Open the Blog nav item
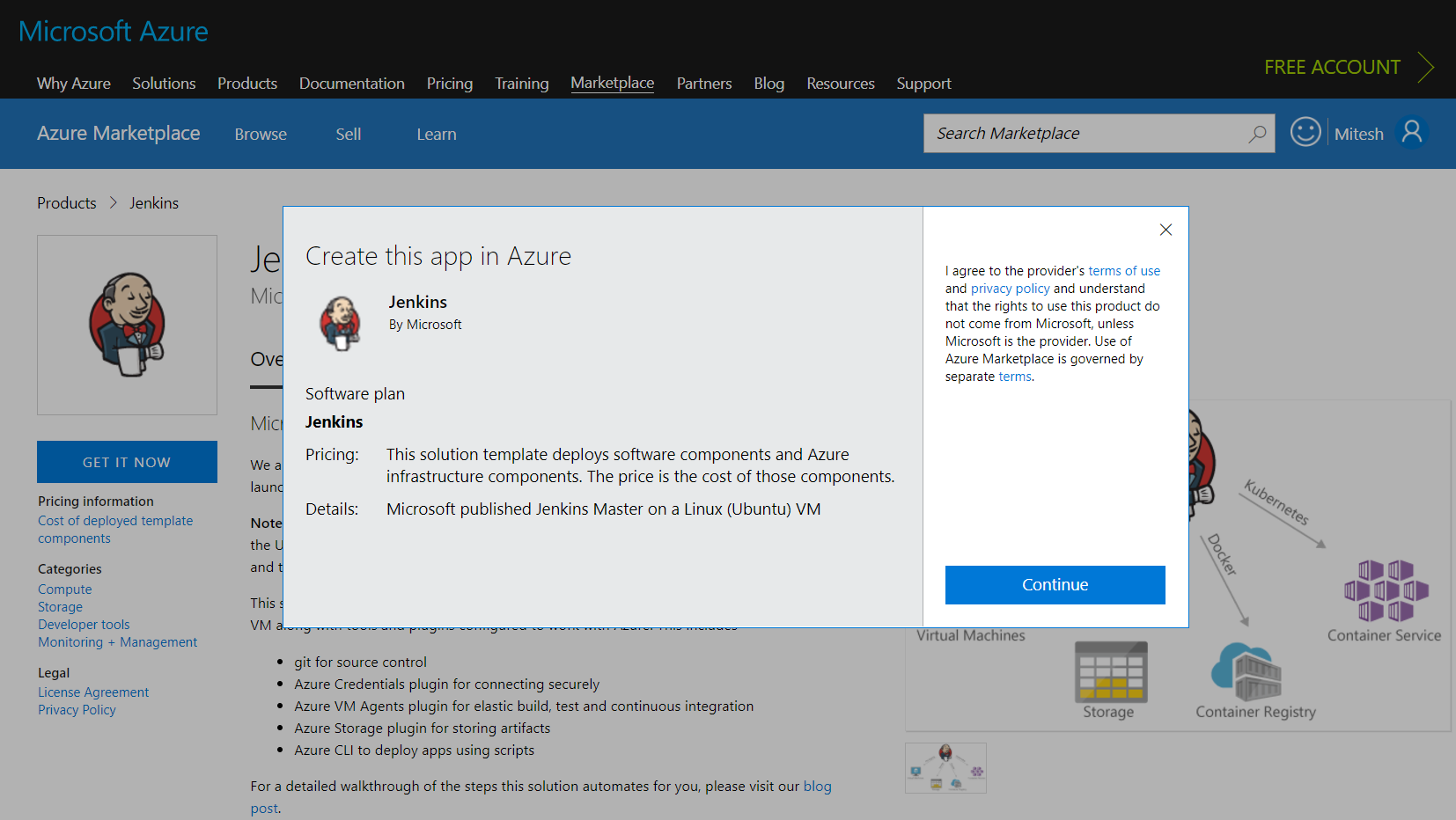This screenshot has width=1456, height=820. [x=769, y=84]
